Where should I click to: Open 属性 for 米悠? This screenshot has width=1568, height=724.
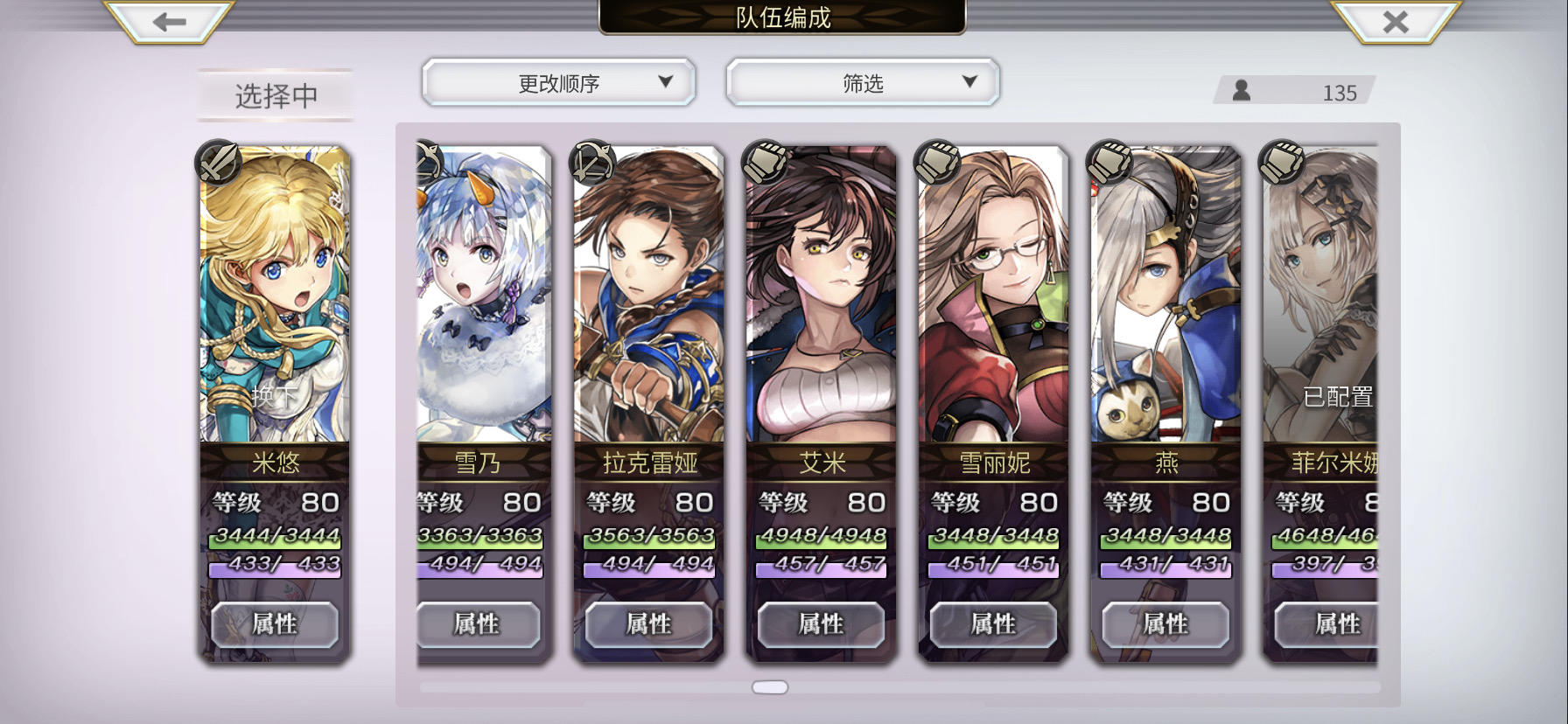[275, 624]
